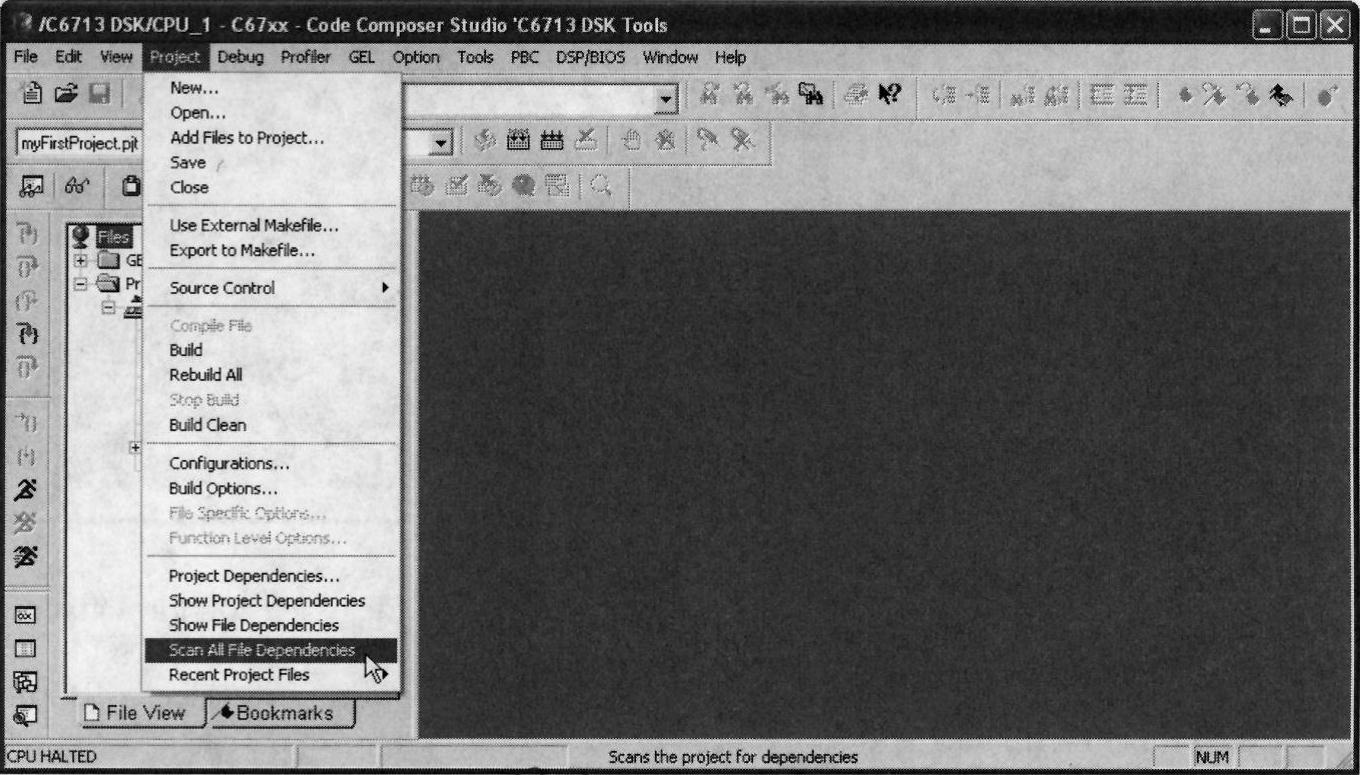This screenshot has height=775, width=1360.
Task: Open the find text combo box dropdown
Action: (665, 100)
